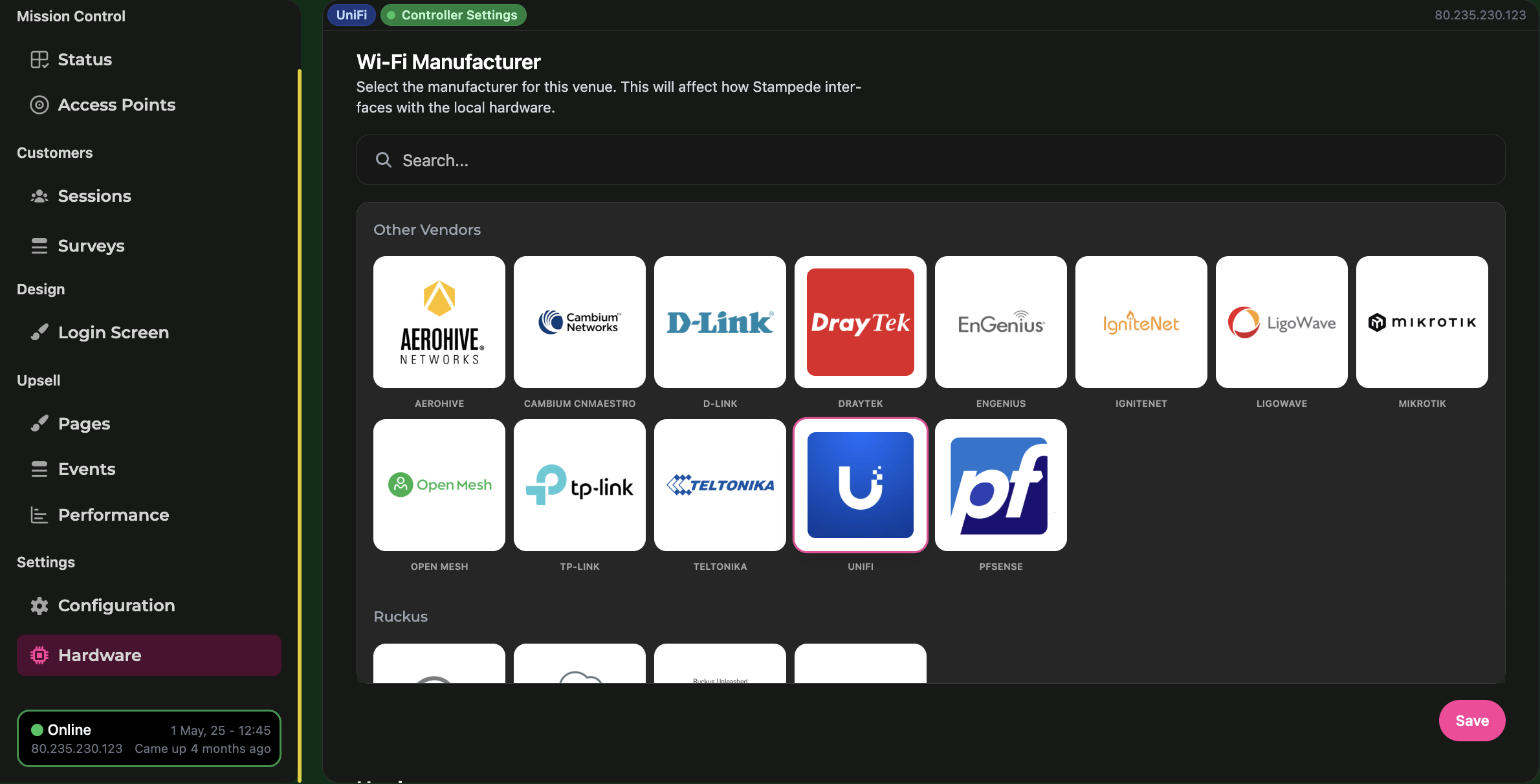Click the Controller Settings badge
The width and height of the screenshot is (1540, 784).
(x=454, y=15)
